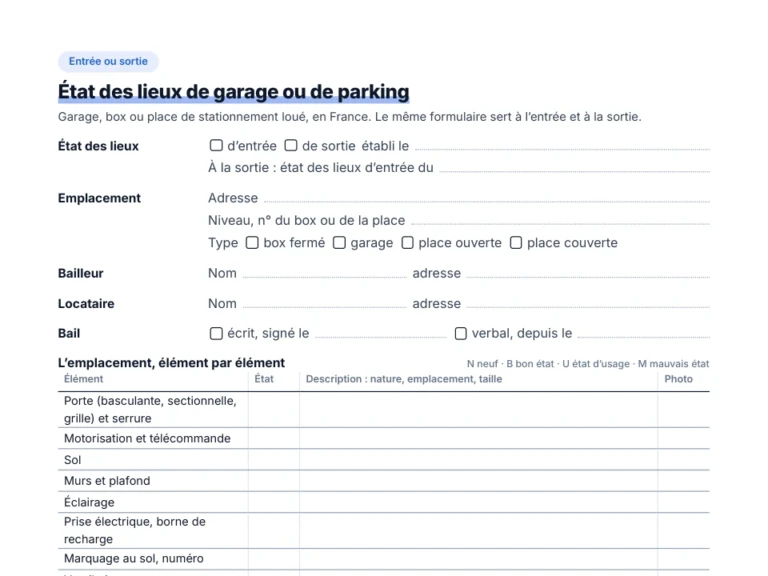Screen dimensions: 768x576
Task: Tick the "de sortie" checkbox
Action: (291, 145)
